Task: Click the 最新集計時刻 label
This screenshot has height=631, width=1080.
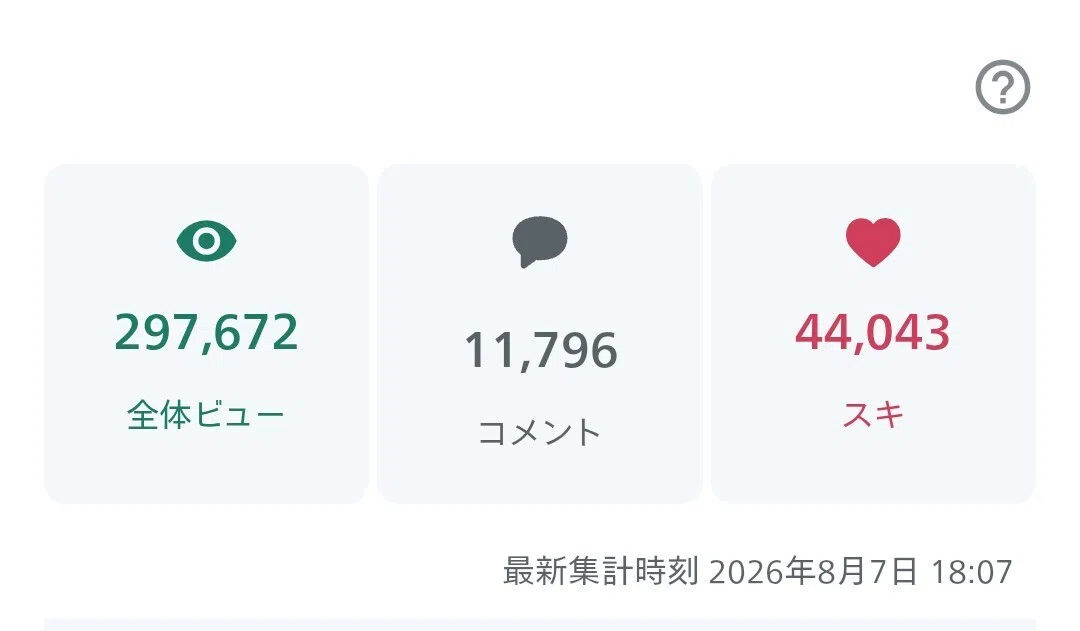Action: pos(601,572)
